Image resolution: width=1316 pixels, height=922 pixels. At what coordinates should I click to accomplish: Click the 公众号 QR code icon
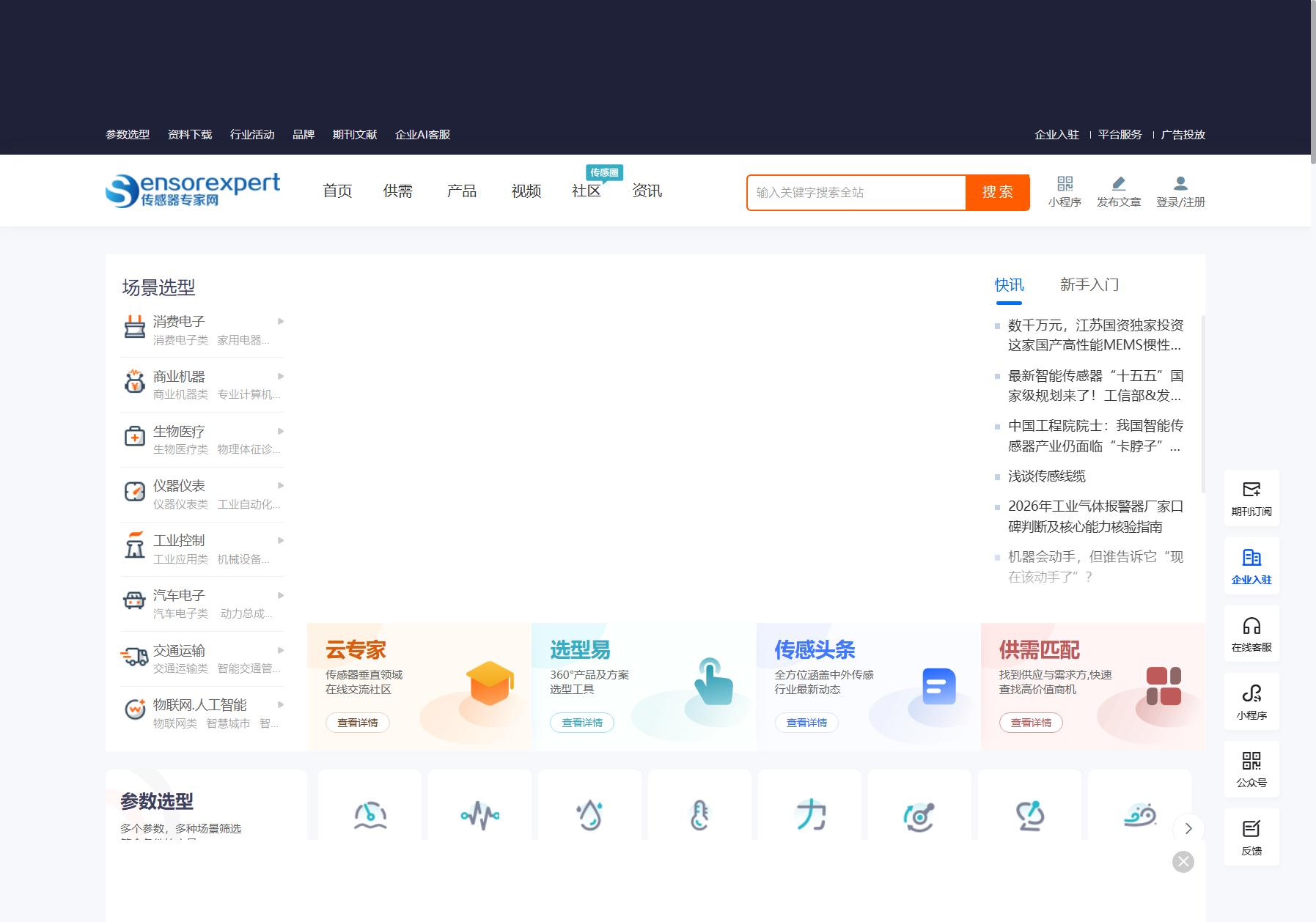[x=1251, y=761]
